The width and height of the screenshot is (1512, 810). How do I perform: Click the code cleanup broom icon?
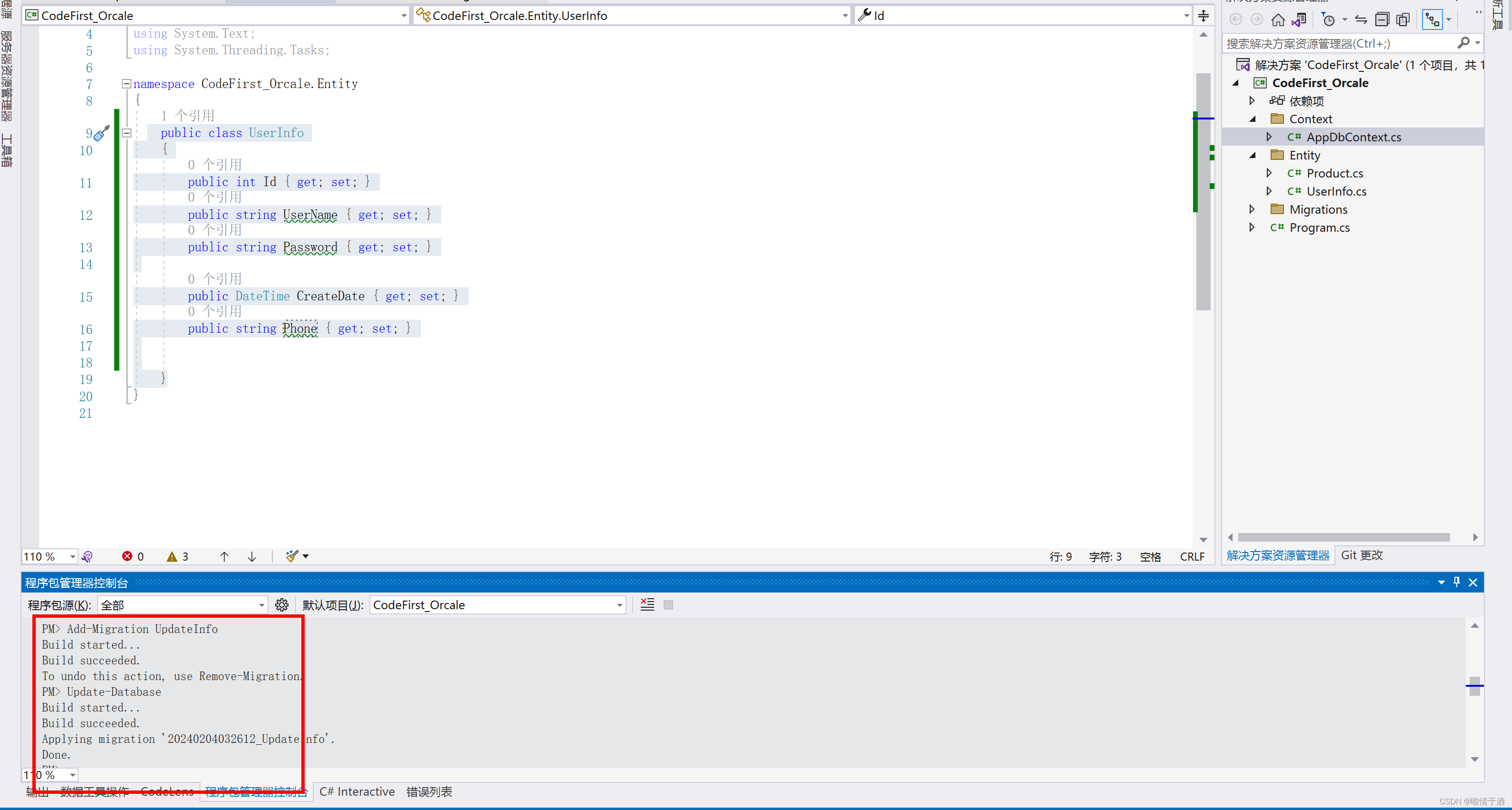click(x=292, y=556)
